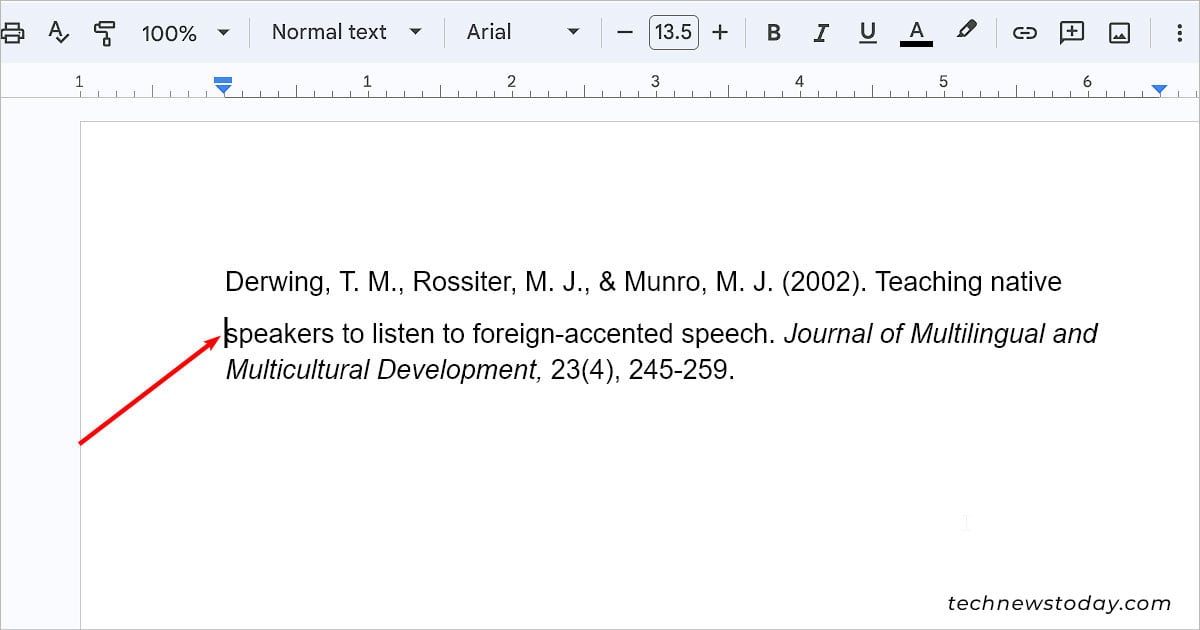The image size is (1200, 630).
Task: Click "foreign-accented" in the citation
Action: pyautogui.click(x=573, y=333)
